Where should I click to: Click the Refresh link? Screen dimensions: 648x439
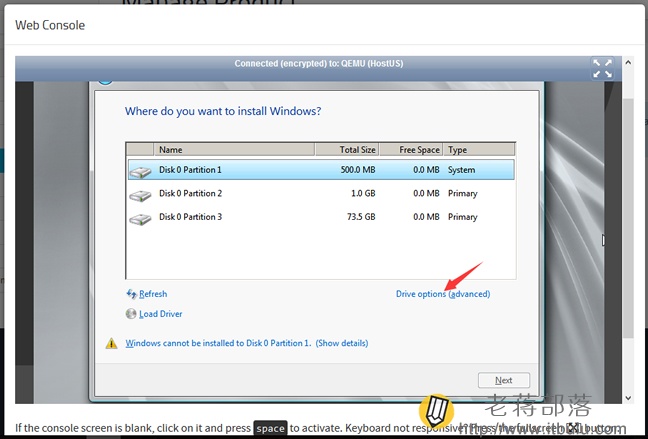pyautogui.click(x=153, y=294)
